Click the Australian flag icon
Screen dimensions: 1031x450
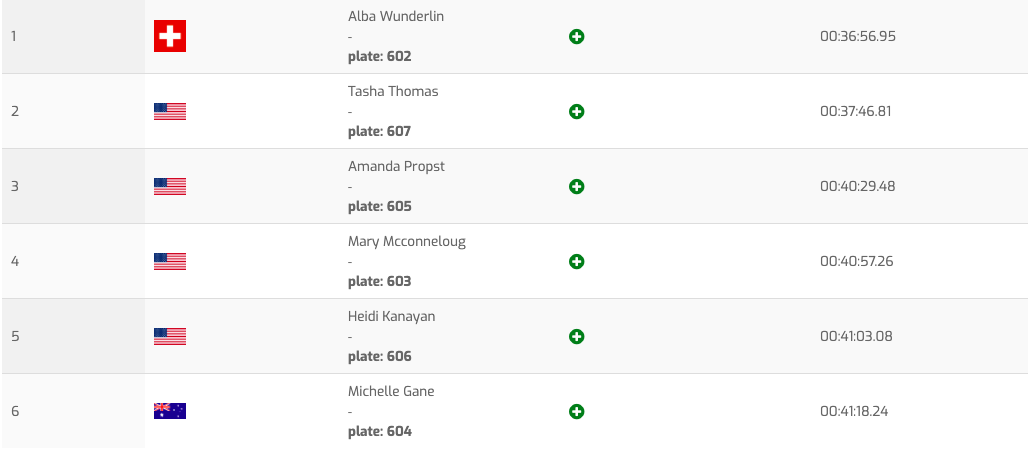coord(170,411)
